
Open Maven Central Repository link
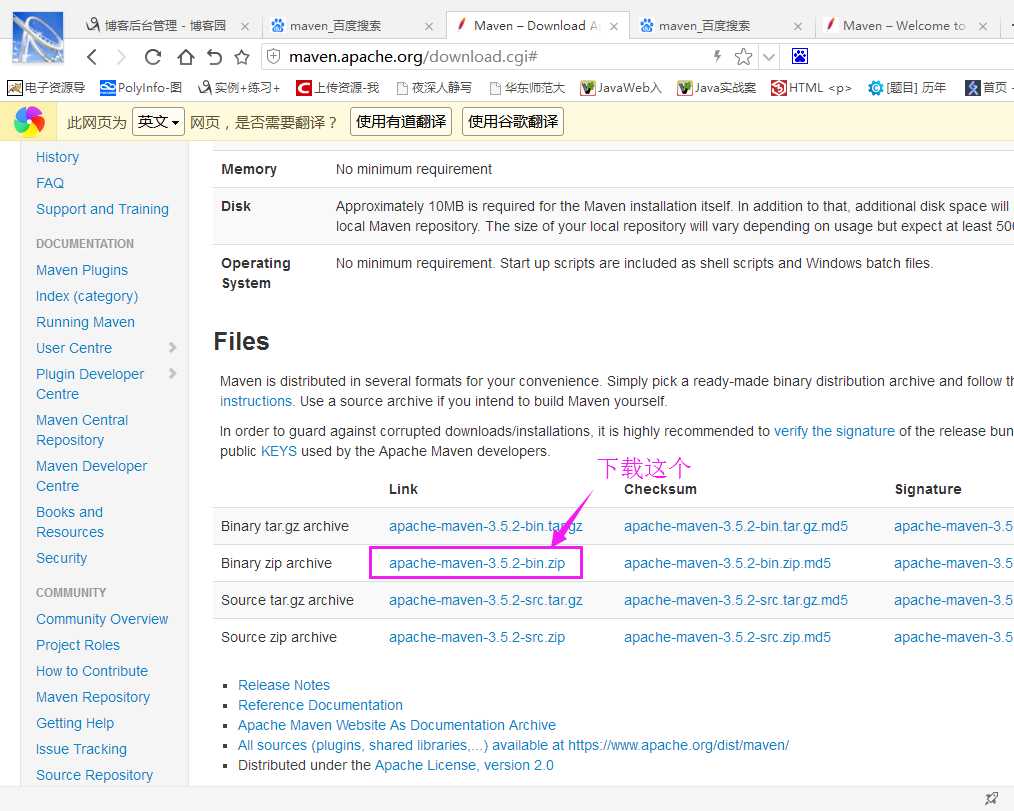pyautogui.click(x=82, y=430)
